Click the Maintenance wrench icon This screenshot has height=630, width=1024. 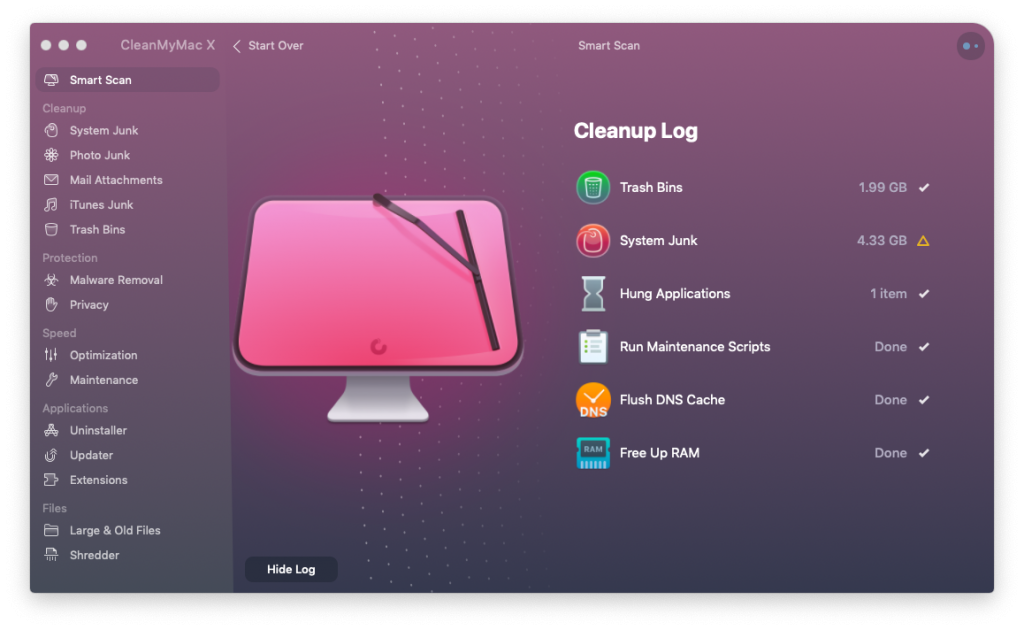tap(51, 379)
